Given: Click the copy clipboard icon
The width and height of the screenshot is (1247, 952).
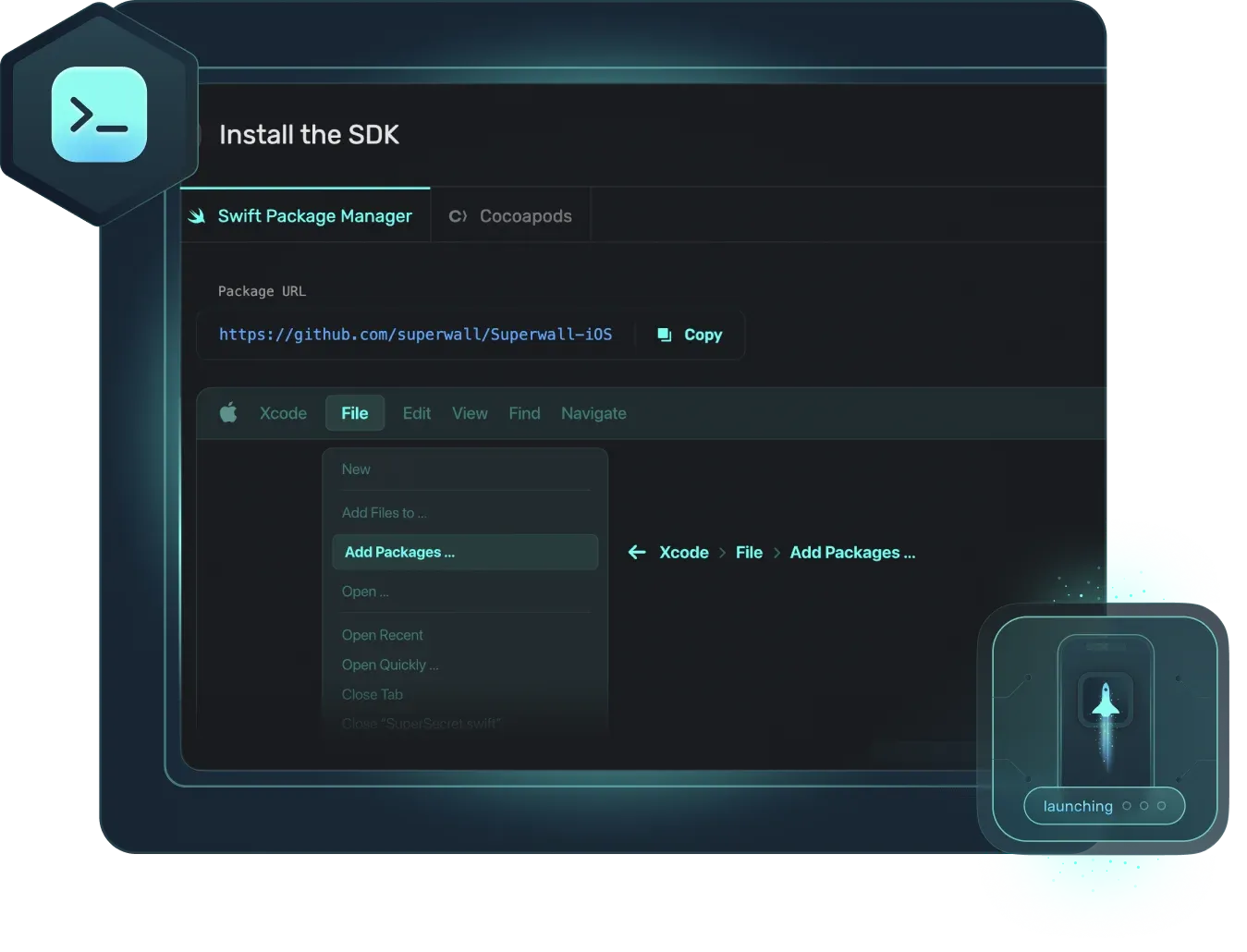Looking at the screenshot, I should pyautogui.click(x=664, y=335).
